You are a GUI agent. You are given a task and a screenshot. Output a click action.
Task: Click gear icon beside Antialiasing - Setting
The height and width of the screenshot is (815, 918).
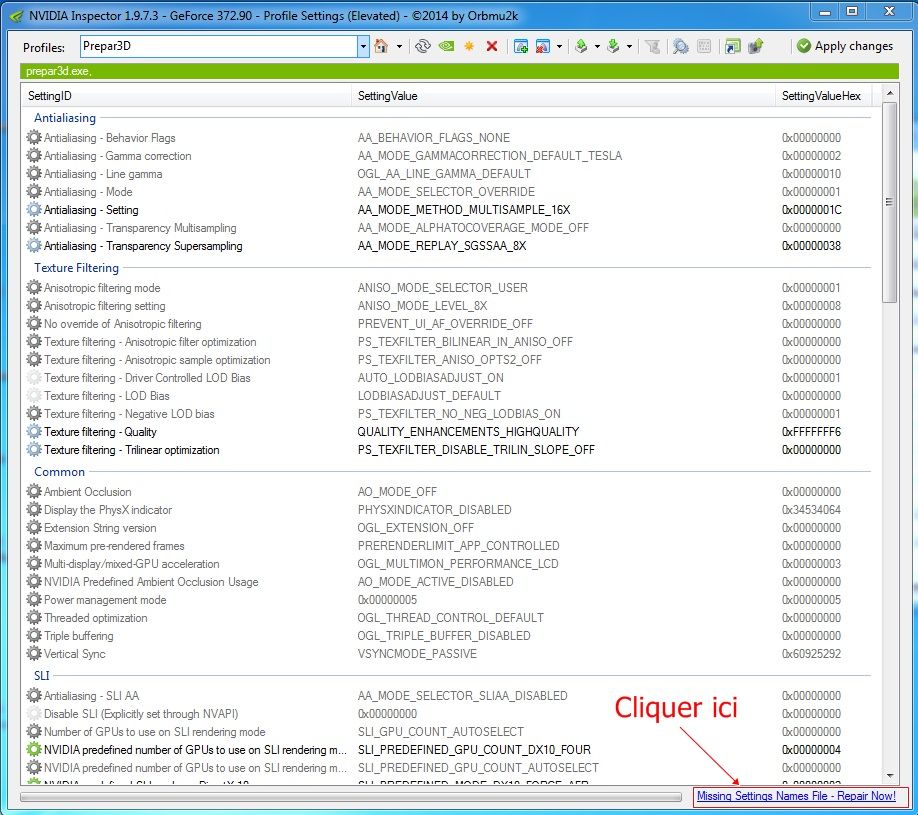point(34,210)
